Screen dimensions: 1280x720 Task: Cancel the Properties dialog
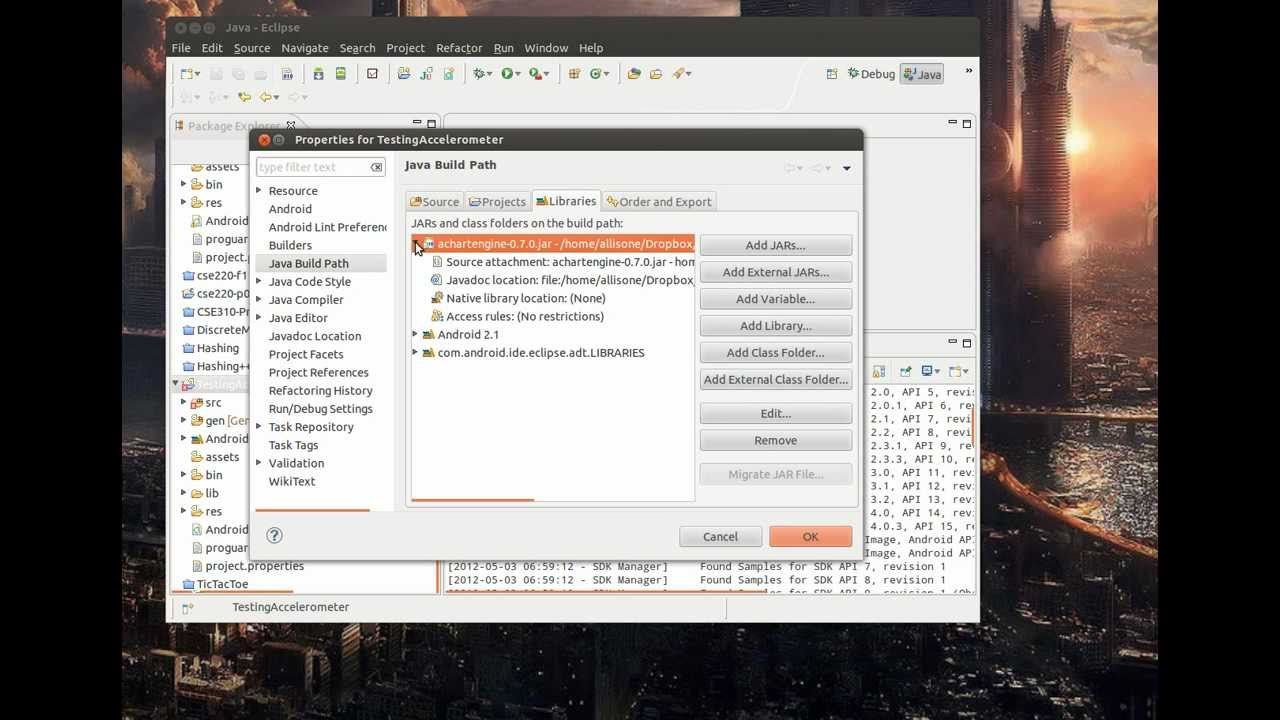tap(720, 537)
